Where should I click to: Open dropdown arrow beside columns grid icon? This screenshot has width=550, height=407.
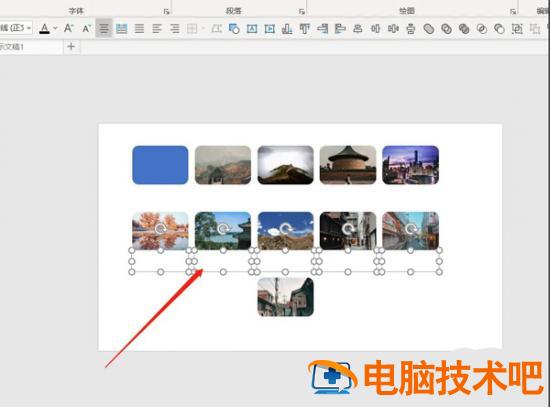pyautogui.click(x=203, y=28)
